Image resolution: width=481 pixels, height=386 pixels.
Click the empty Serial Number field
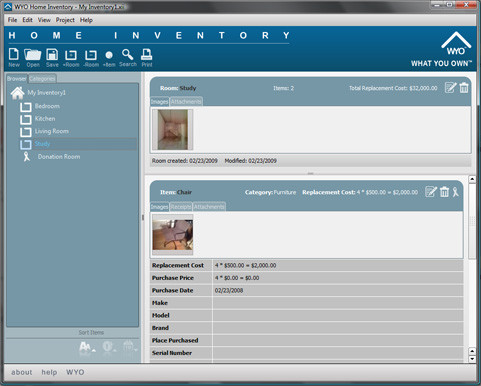click(x=338, y=353)
